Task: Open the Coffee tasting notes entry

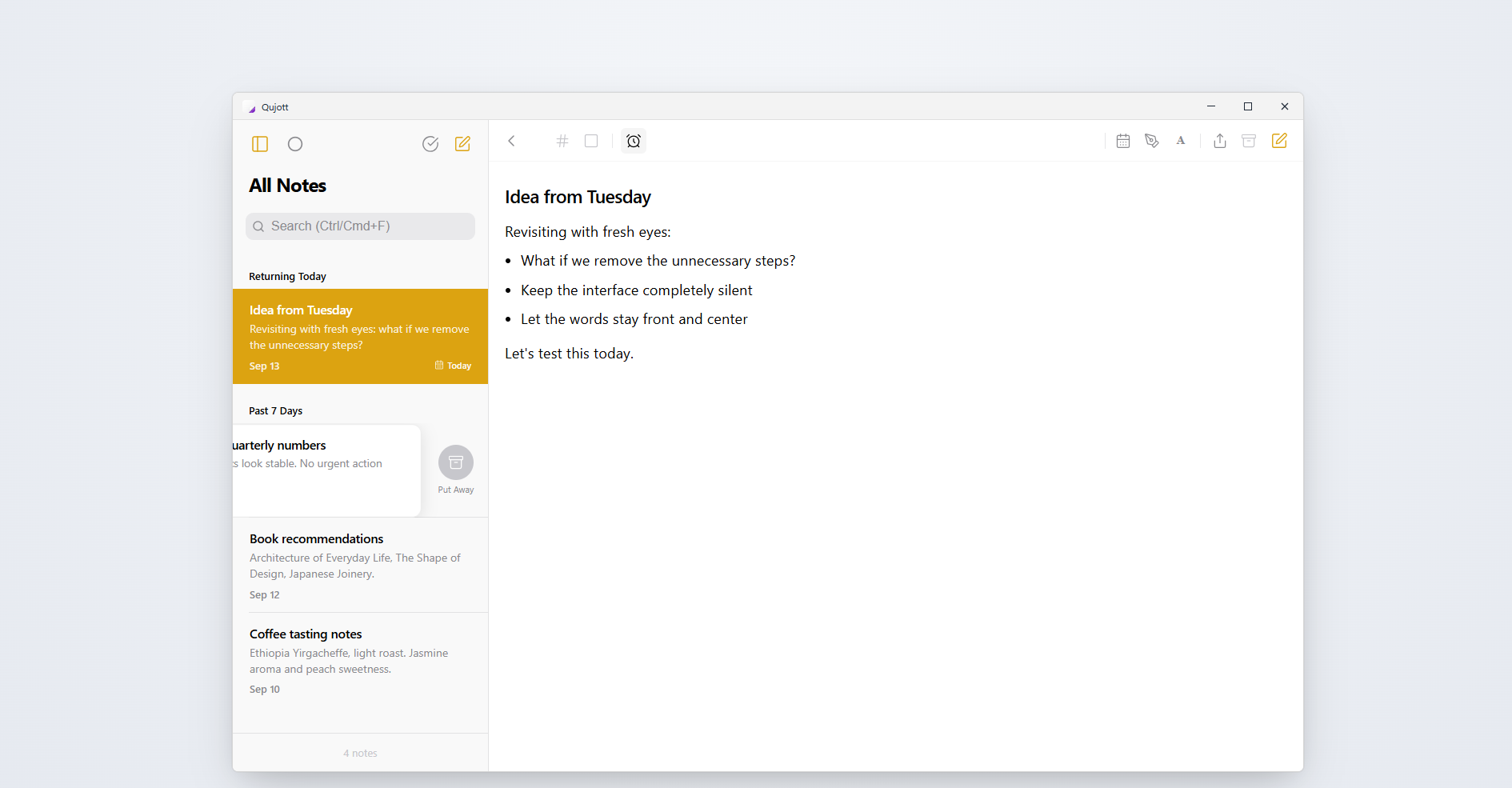Action: pyautogui.click(x=360, y=661)
